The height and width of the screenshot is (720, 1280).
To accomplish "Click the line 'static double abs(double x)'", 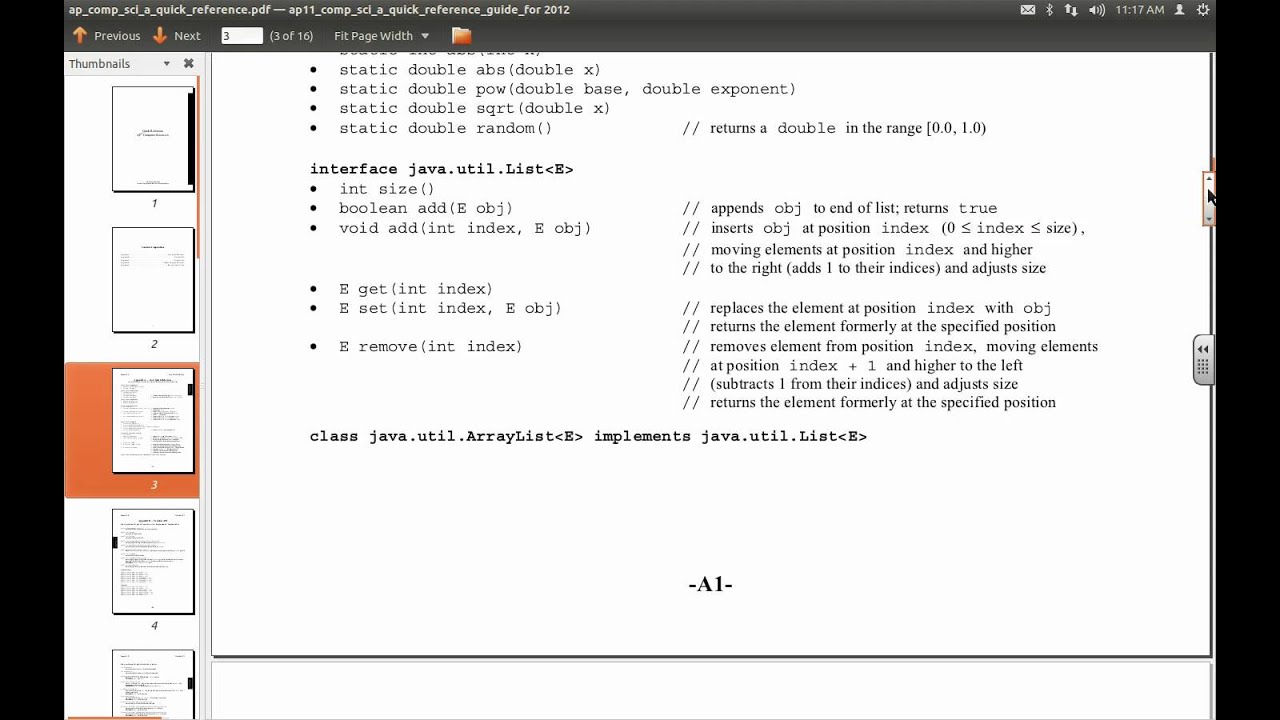I will click(x=470, y=70).
